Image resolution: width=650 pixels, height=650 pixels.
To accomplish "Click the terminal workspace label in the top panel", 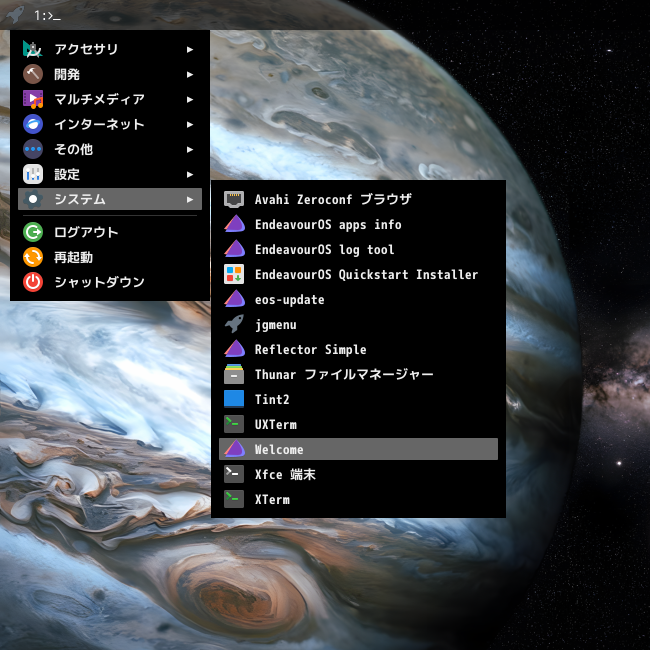I will pyautogui.click(x=47, y=16).
